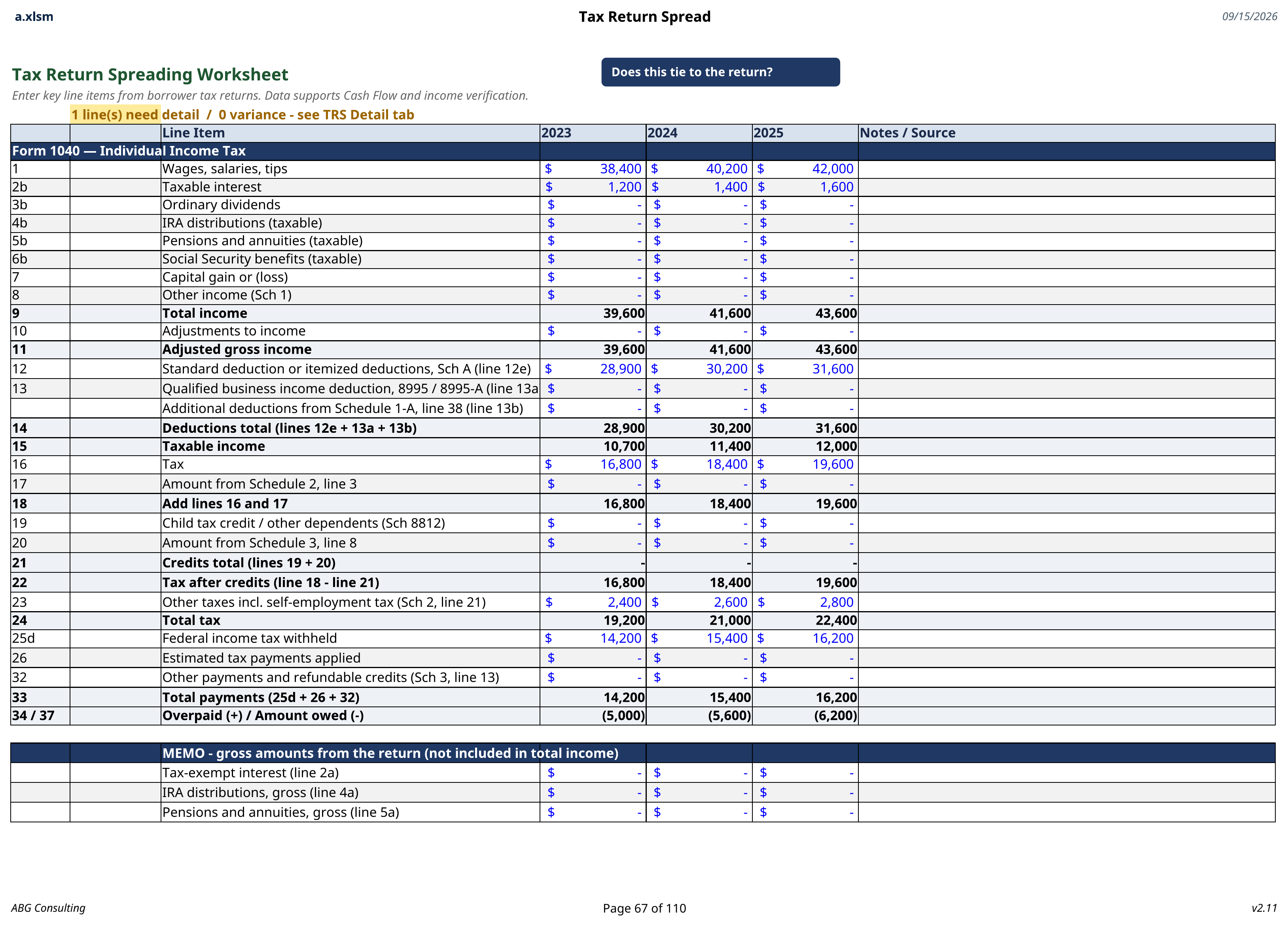Select the 'IRA distributions (taxable)' label
The width and height of the screenshot is (1288, 926).
[x=242, y=223]
